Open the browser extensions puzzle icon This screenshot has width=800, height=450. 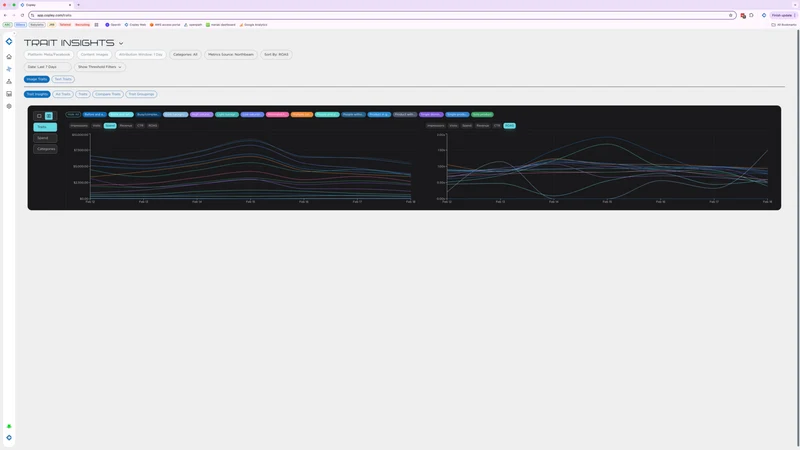[751, 15]
